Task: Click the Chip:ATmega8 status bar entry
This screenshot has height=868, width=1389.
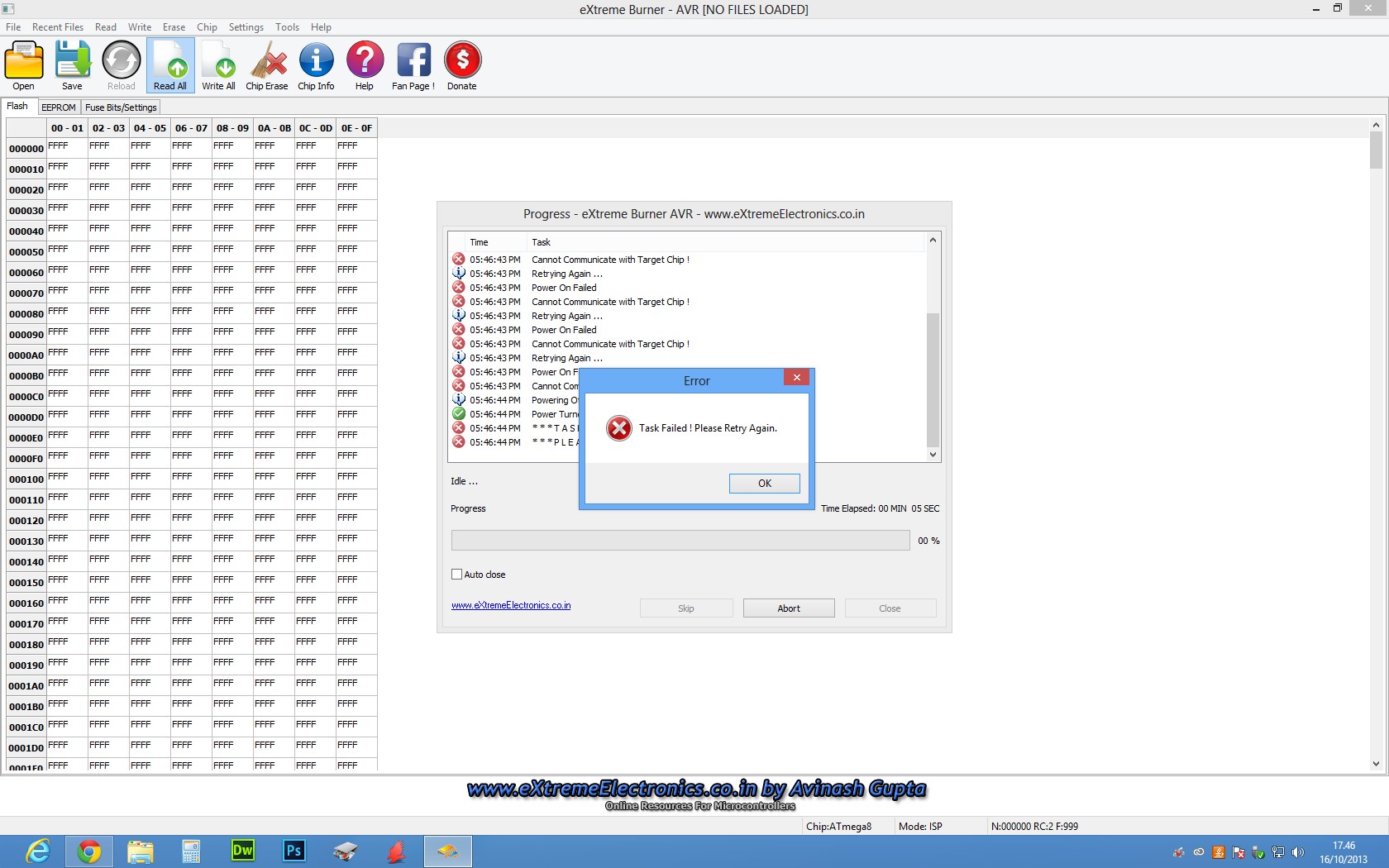Action: (838, 826)
